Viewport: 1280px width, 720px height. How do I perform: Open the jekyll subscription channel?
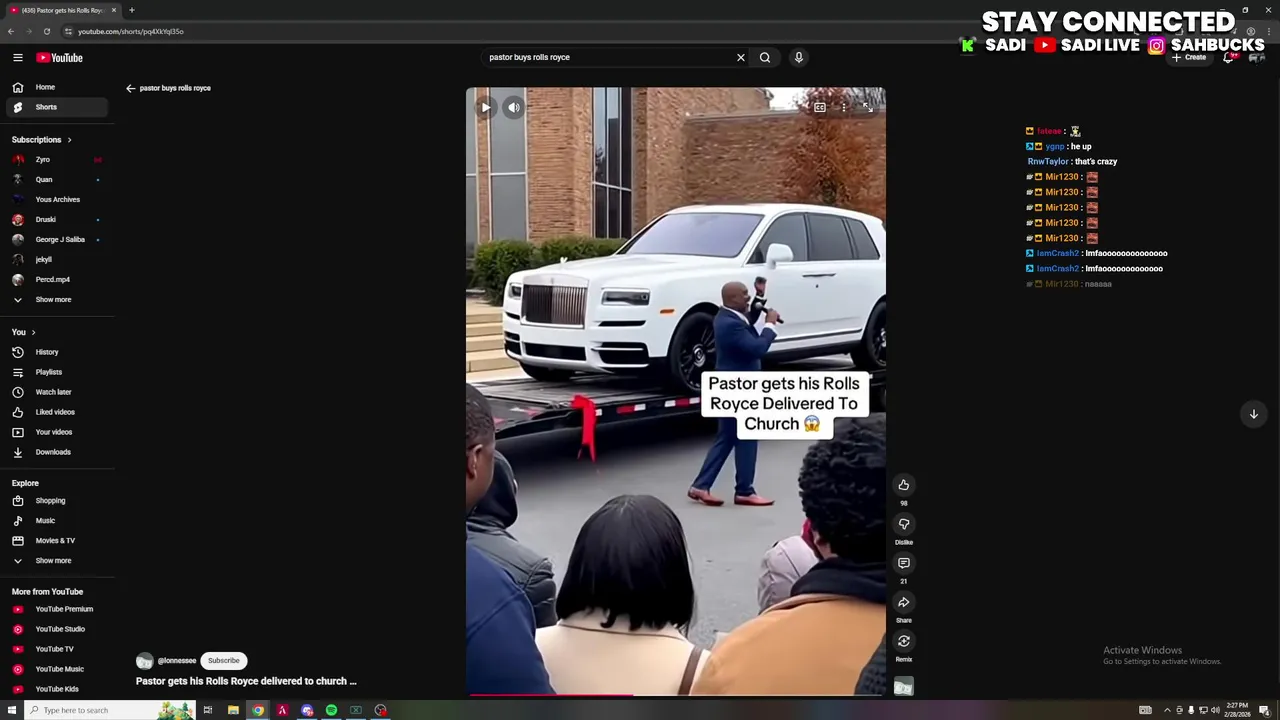57,260
